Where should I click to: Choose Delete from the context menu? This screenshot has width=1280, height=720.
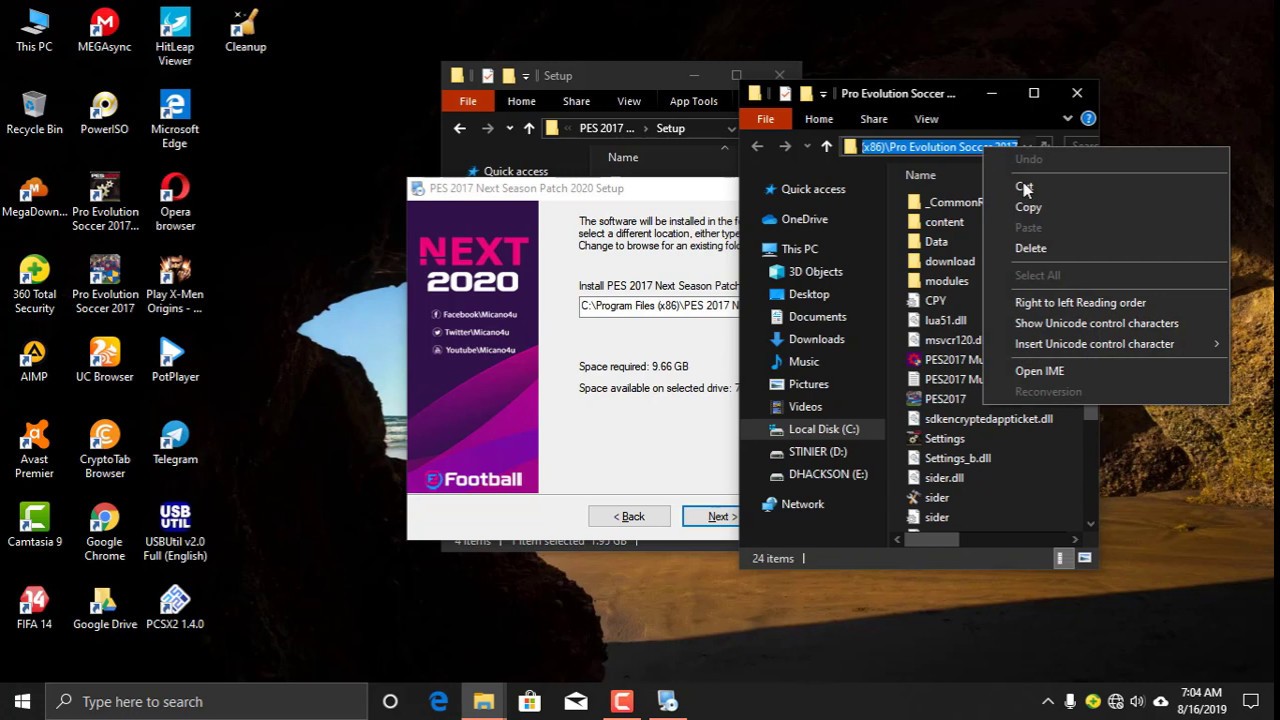coord(1106,248)
